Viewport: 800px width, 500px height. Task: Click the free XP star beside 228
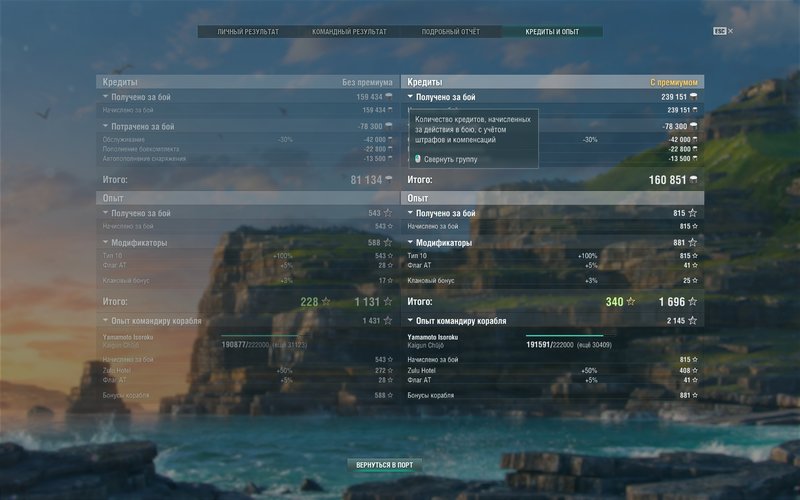pos(326,301)
